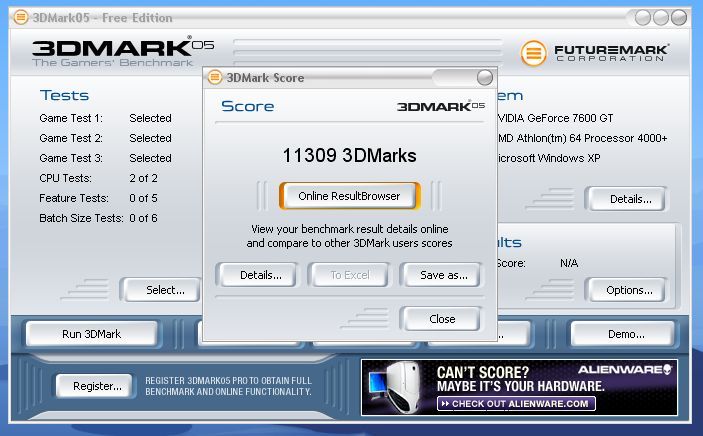
Task: Click the 'Batch Size Tests:' label
Action: (x=81, y=218)
